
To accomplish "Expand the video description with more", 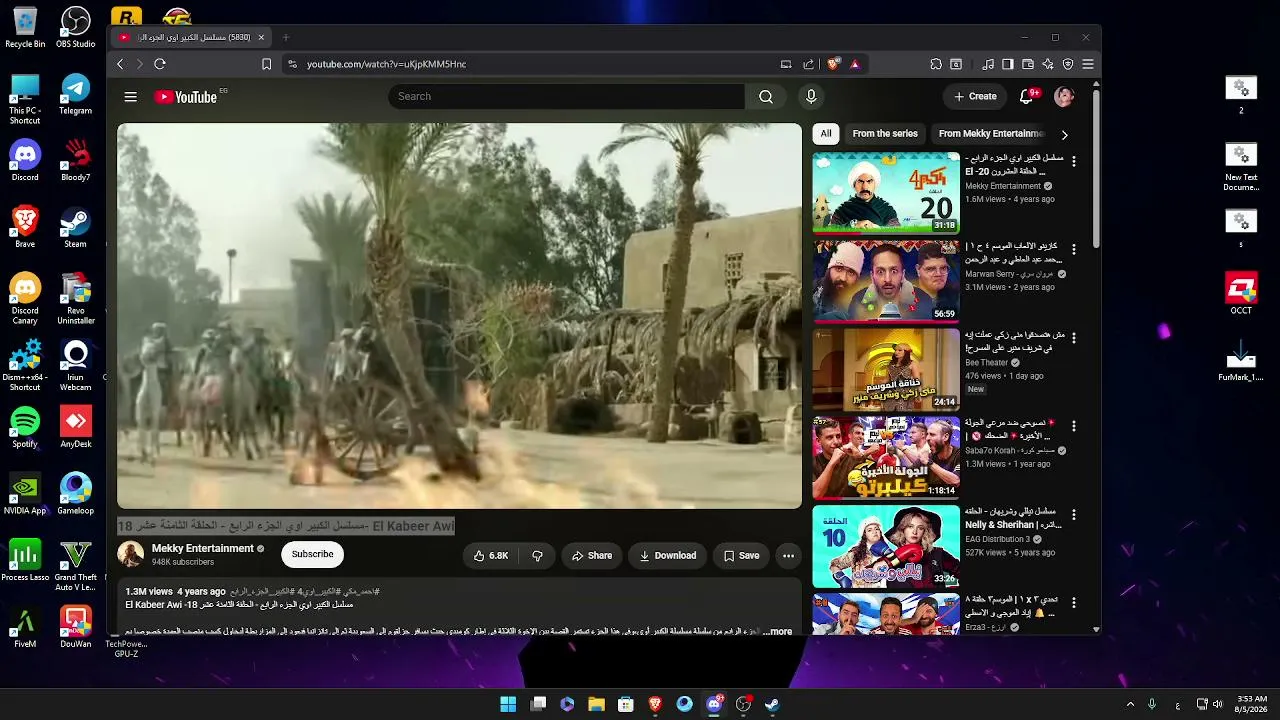I will [777, 631].
